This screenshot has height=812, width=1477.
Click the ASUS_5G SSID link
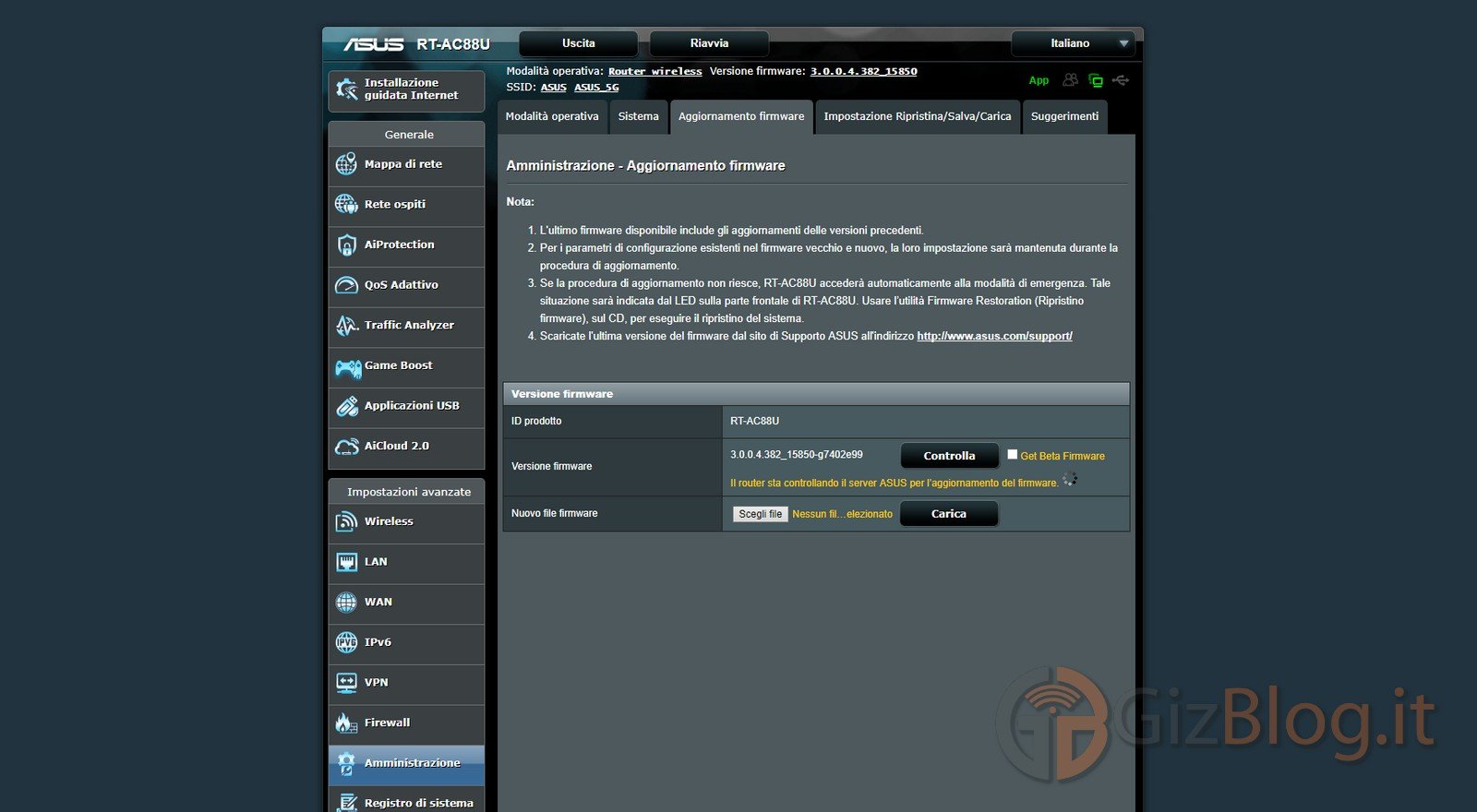coord(596,87)
